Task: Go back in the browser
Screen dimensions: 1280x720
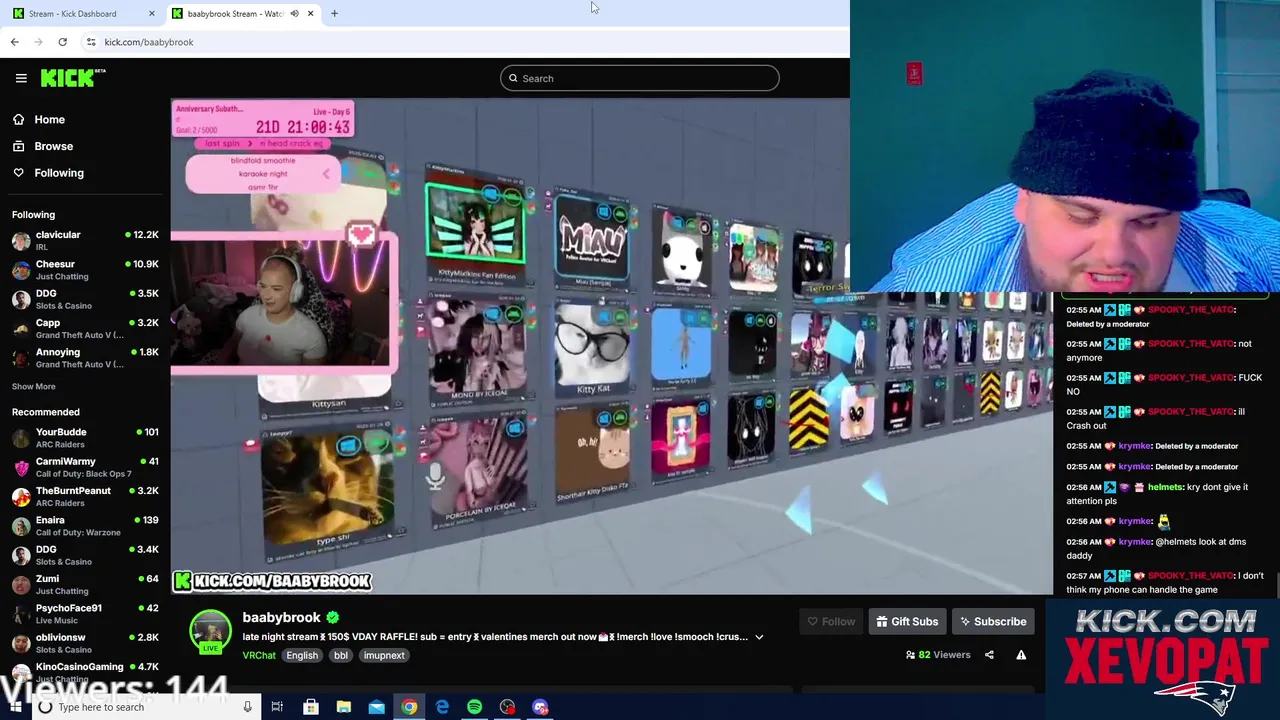Action: pyautogui.click(x=15, y=42)
